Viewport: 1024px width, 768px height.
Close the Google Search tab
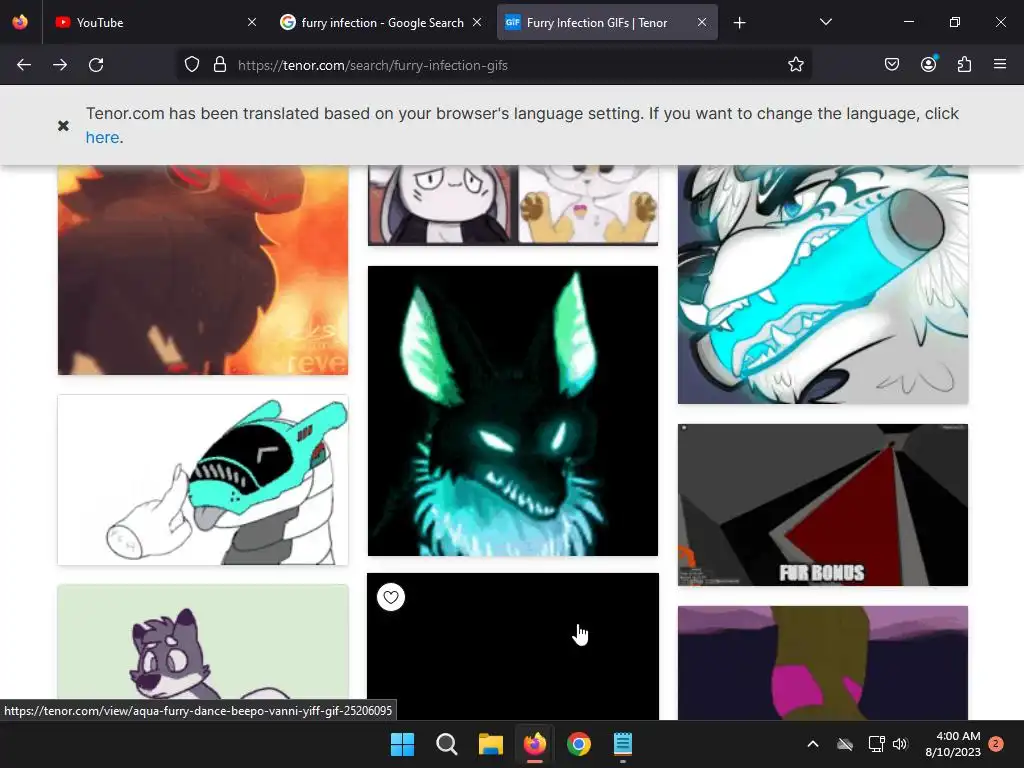click(477, 22)
